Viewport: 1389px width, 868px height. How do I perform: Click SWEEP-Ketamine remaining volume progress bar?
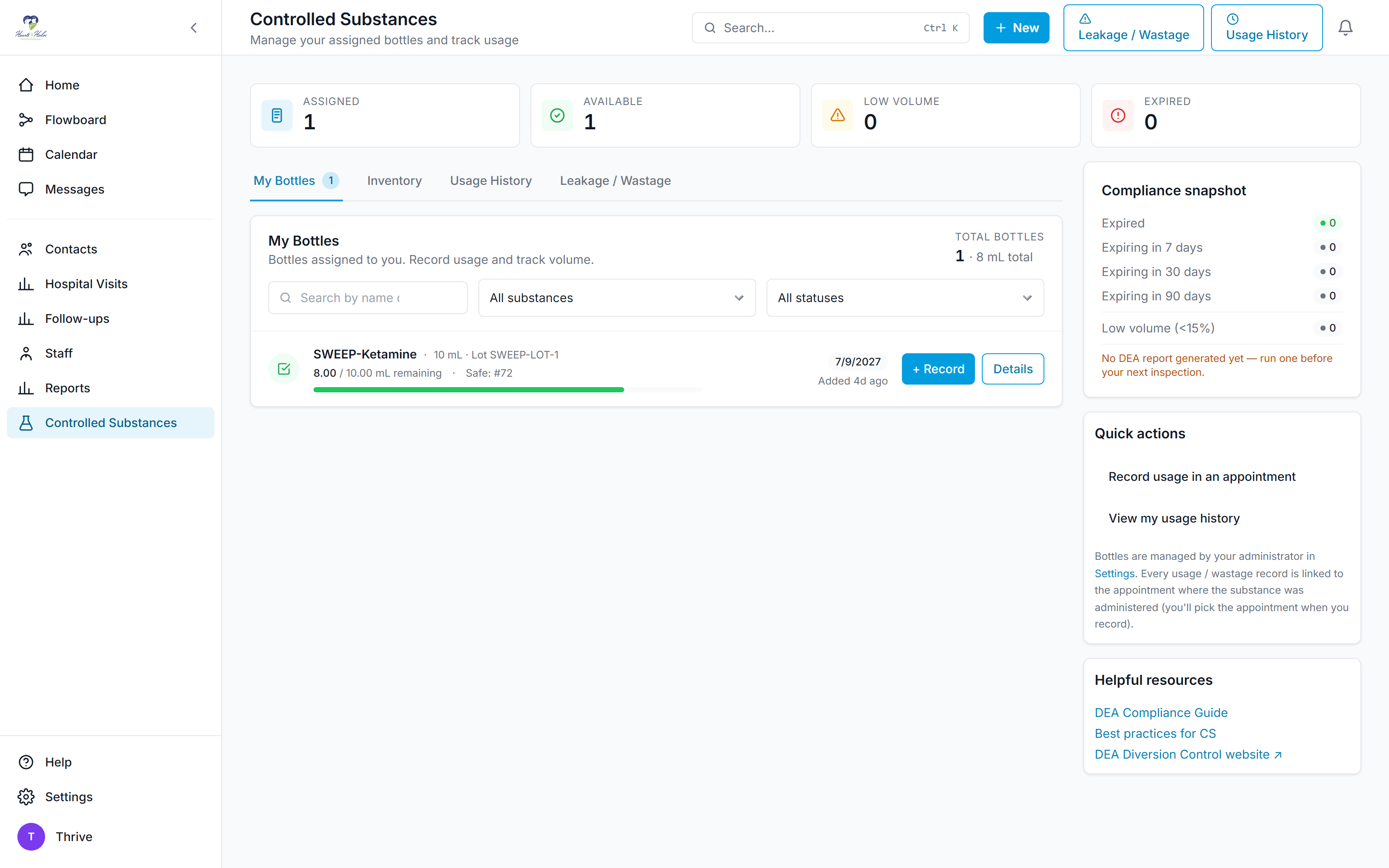pyautogui.click(x=507, y=390)
